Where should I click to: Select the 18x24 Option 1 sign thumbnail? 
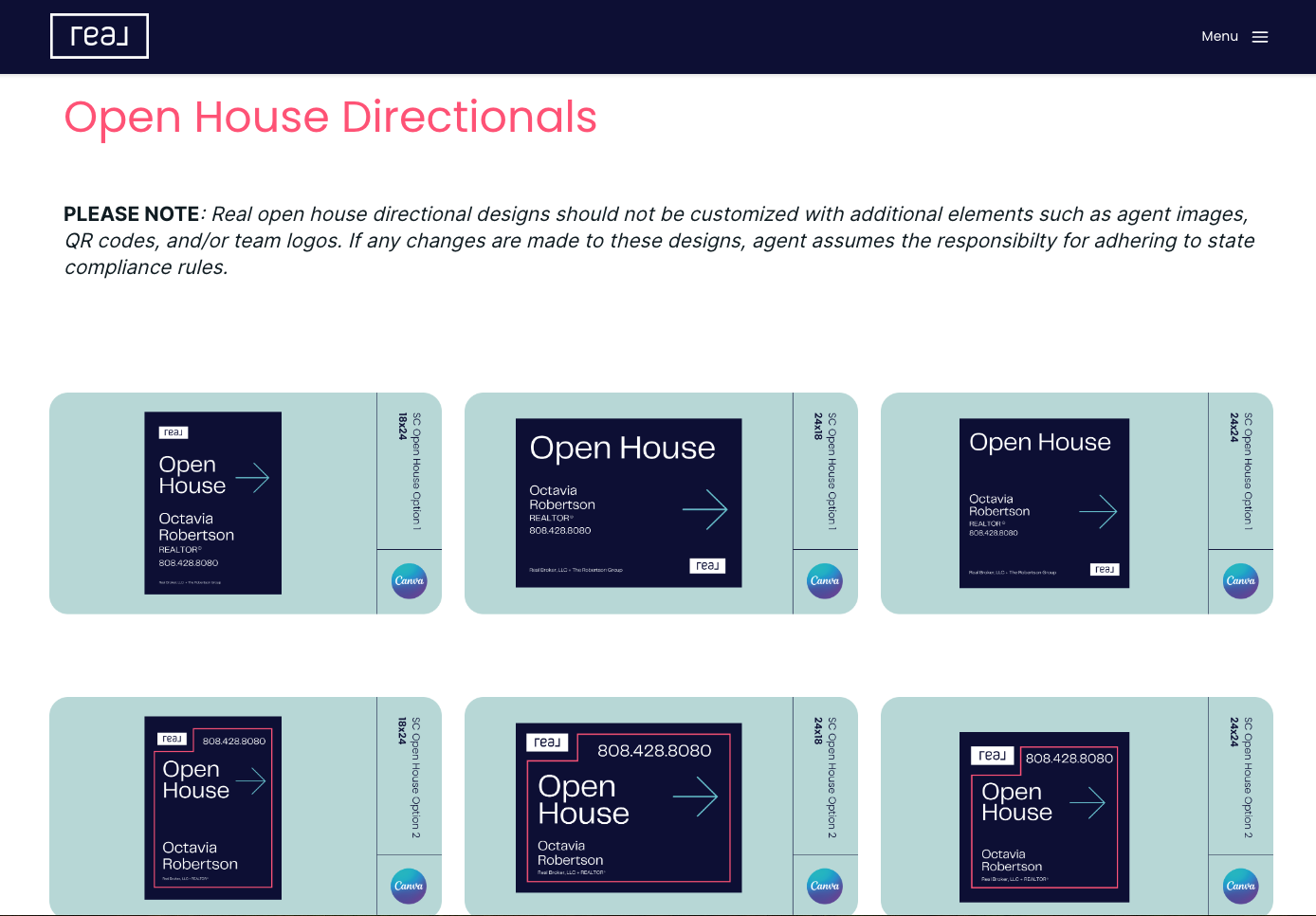click(213, 504)
